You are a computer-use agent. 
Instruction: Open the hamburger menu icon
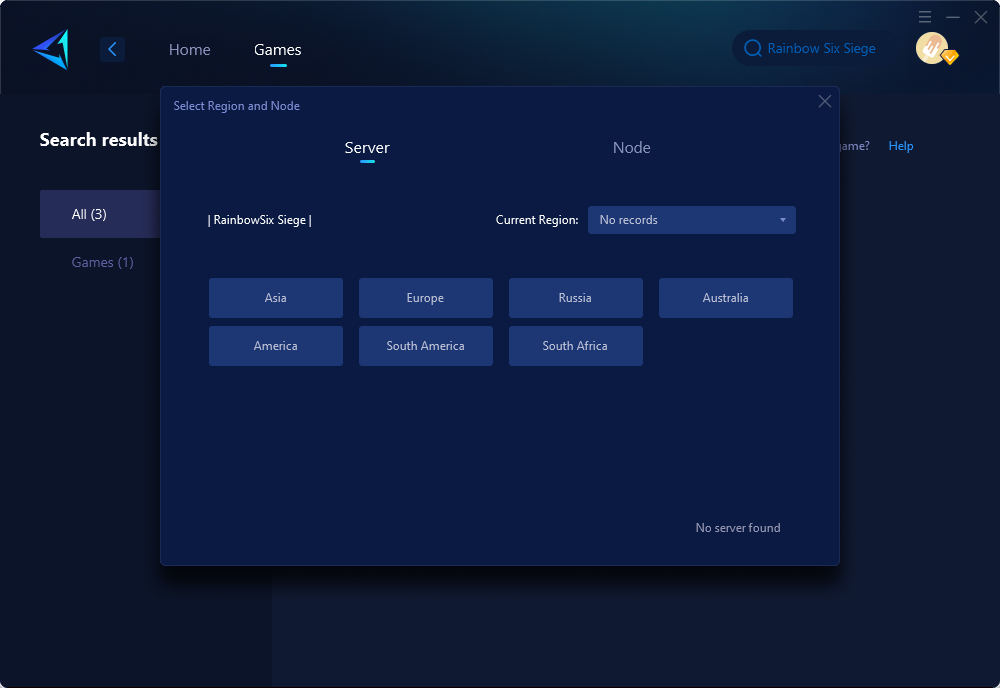(x=925, y=17)
